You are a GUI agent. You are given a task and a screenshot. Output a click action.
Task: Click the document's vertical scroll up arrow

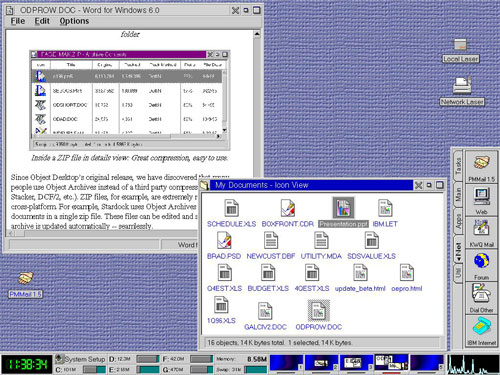pyautogui.click(x=257, y=34)
